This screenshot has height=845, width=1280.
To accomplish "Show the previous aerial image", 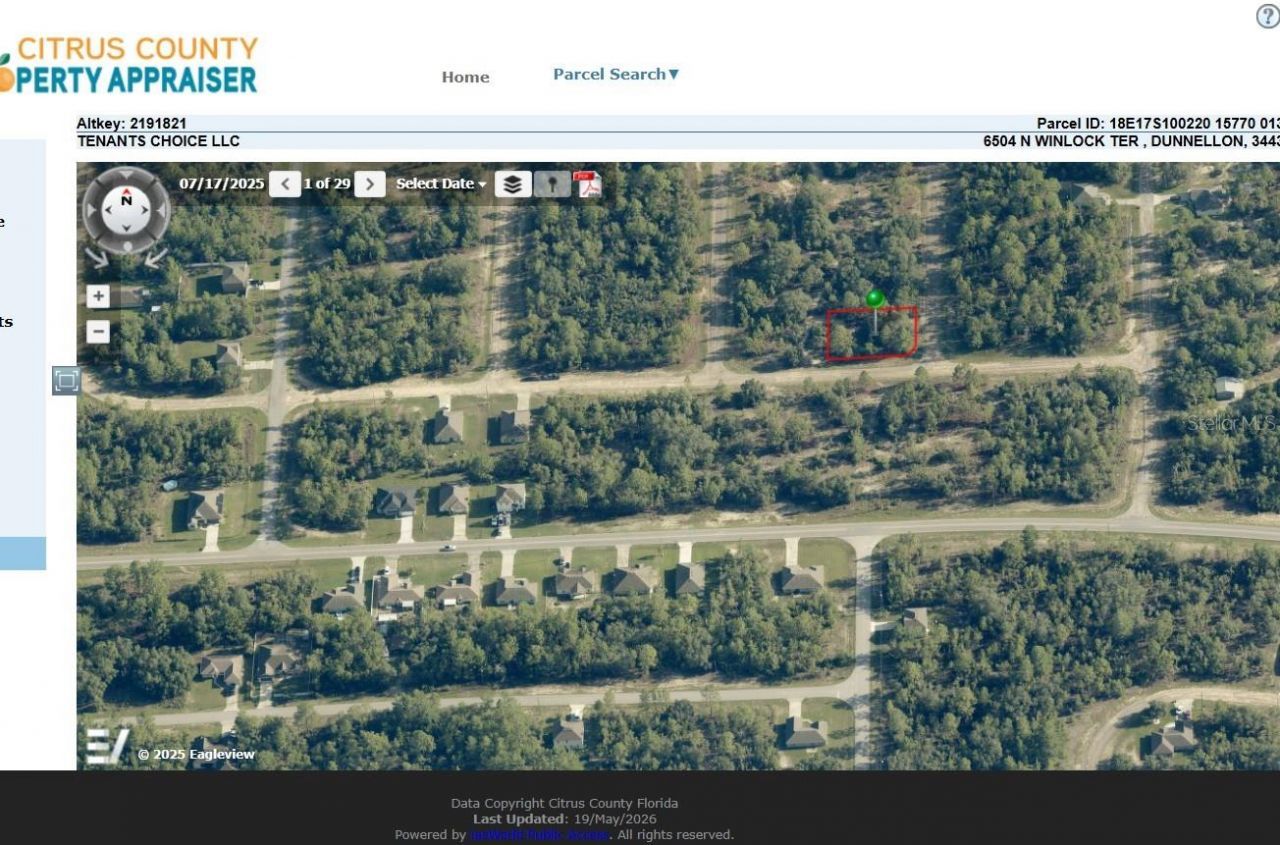I will [x=285, y=184].
